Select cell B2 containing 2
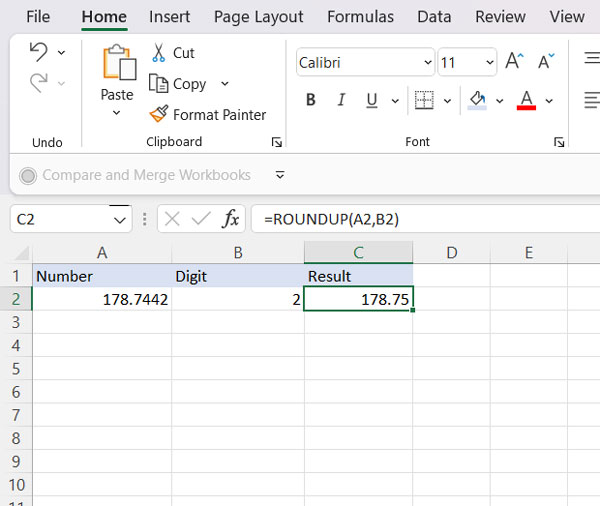This screenshot has width=600, height=506. point(238,299)
